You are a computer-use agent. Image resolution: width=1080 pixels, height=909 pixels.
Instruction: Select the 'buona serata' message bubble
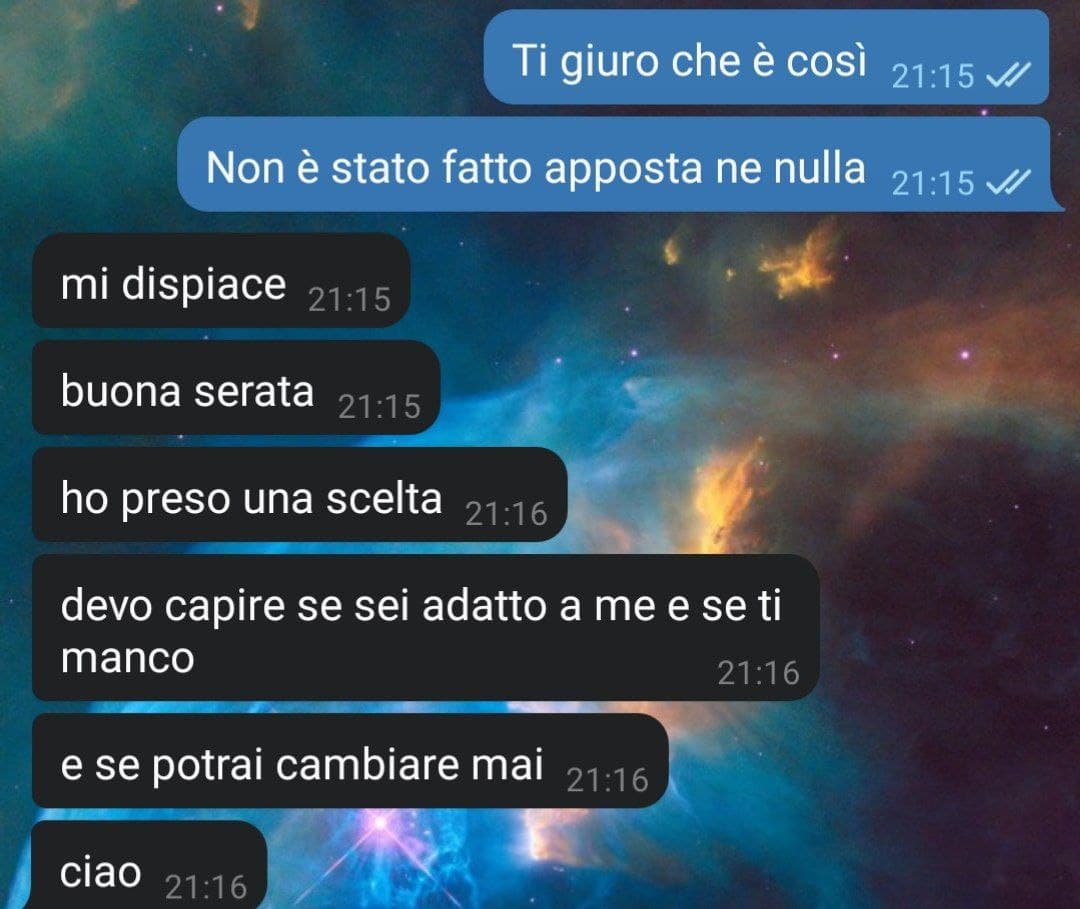pos(236,388)
